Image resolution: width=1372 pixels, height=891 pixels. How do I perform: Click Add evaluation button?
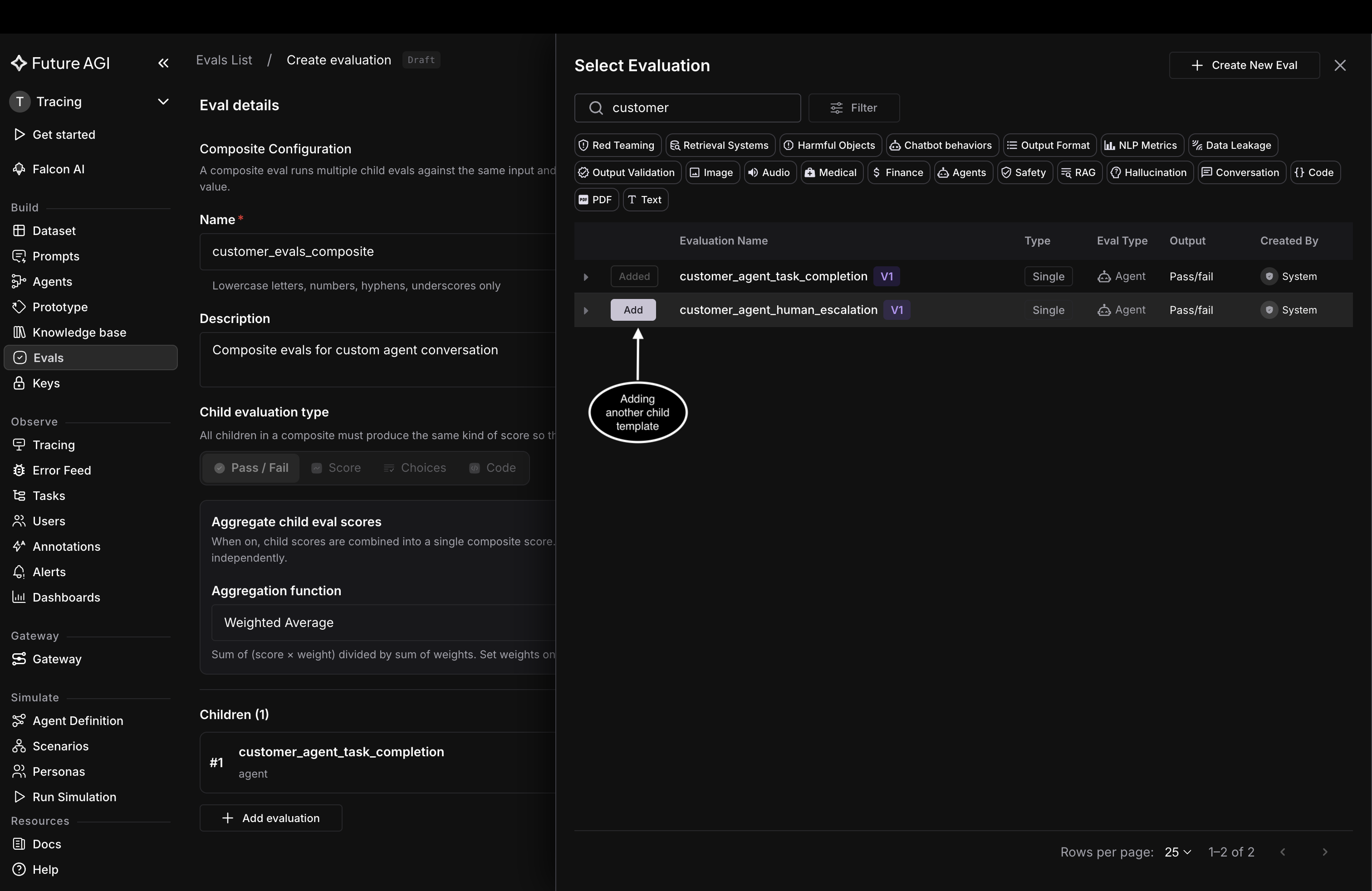click(270, 817)
